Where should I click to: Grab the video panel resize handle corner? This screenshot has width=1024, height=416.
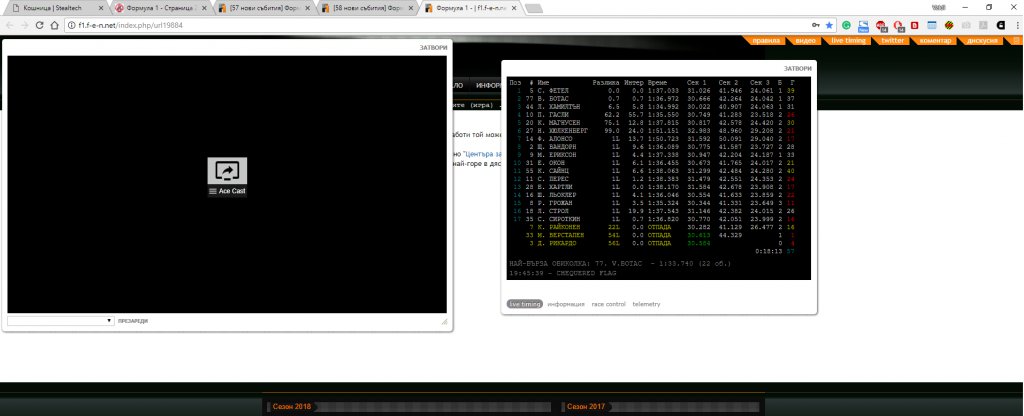pos(444,321)
